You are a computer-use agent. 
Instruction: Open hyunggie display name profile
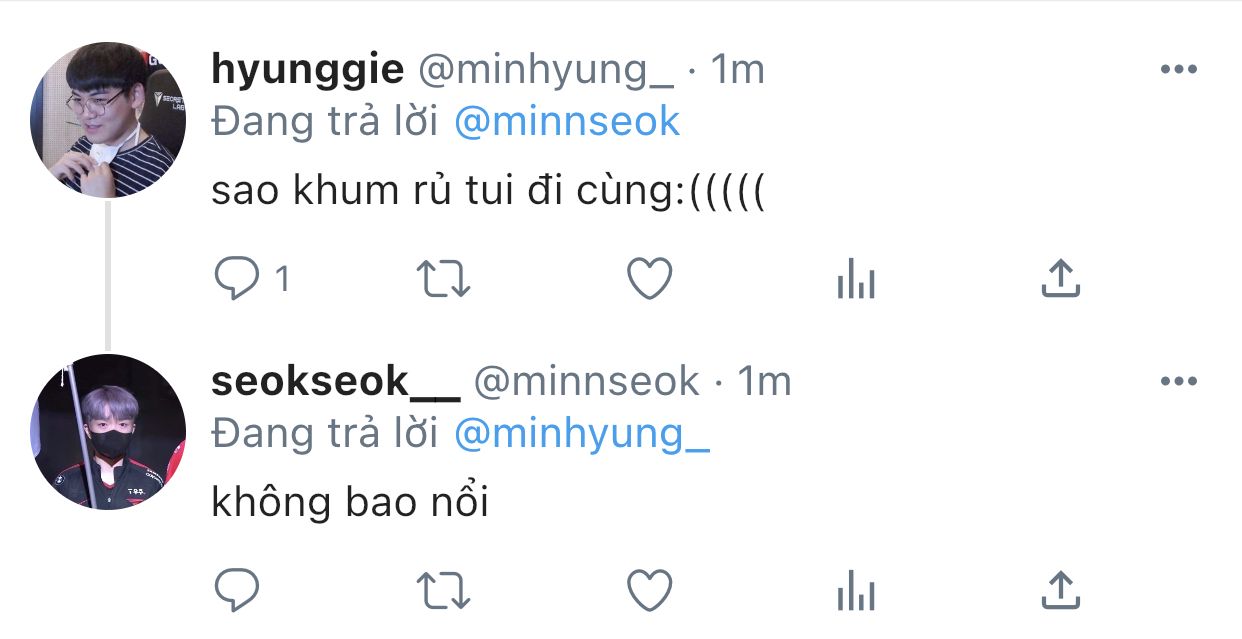coord(308,71)
